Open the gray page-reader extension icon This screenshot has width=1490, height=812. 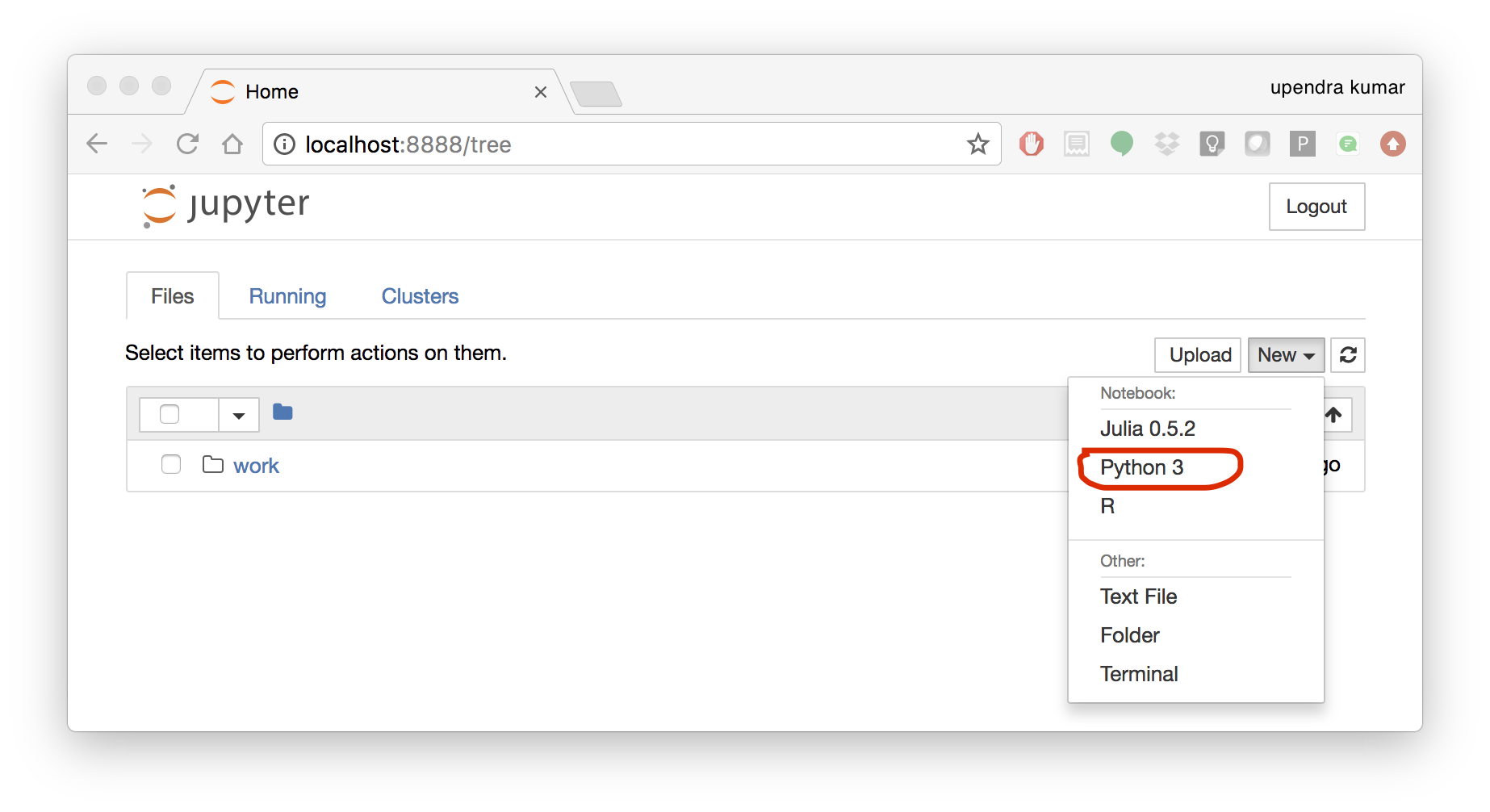pyautogui.click(x=1077, y=144)
